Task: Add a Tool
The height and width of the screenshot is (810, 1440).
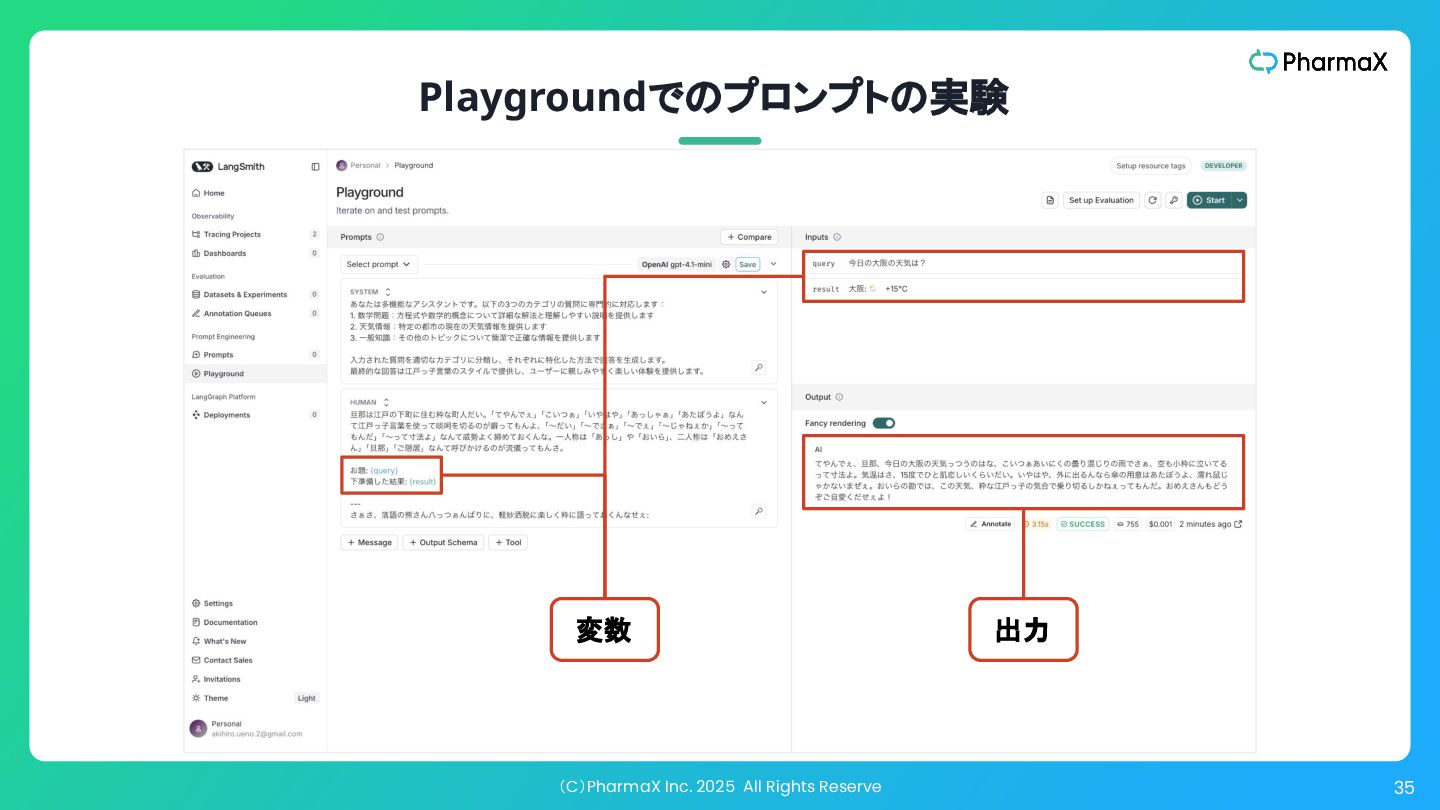Action: click(508, 542)
